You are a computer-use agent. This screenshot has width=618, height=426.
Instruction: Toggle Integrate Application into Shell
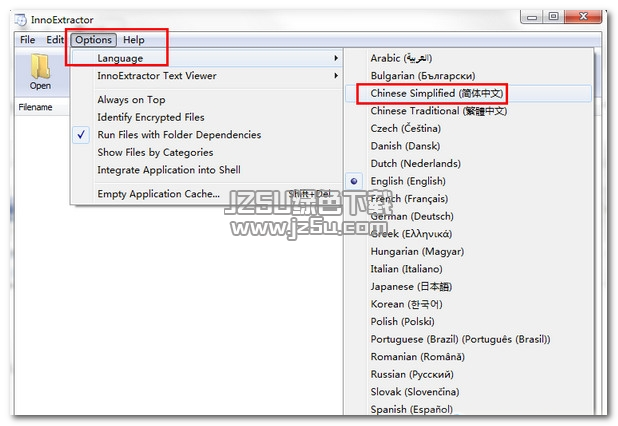206,170
